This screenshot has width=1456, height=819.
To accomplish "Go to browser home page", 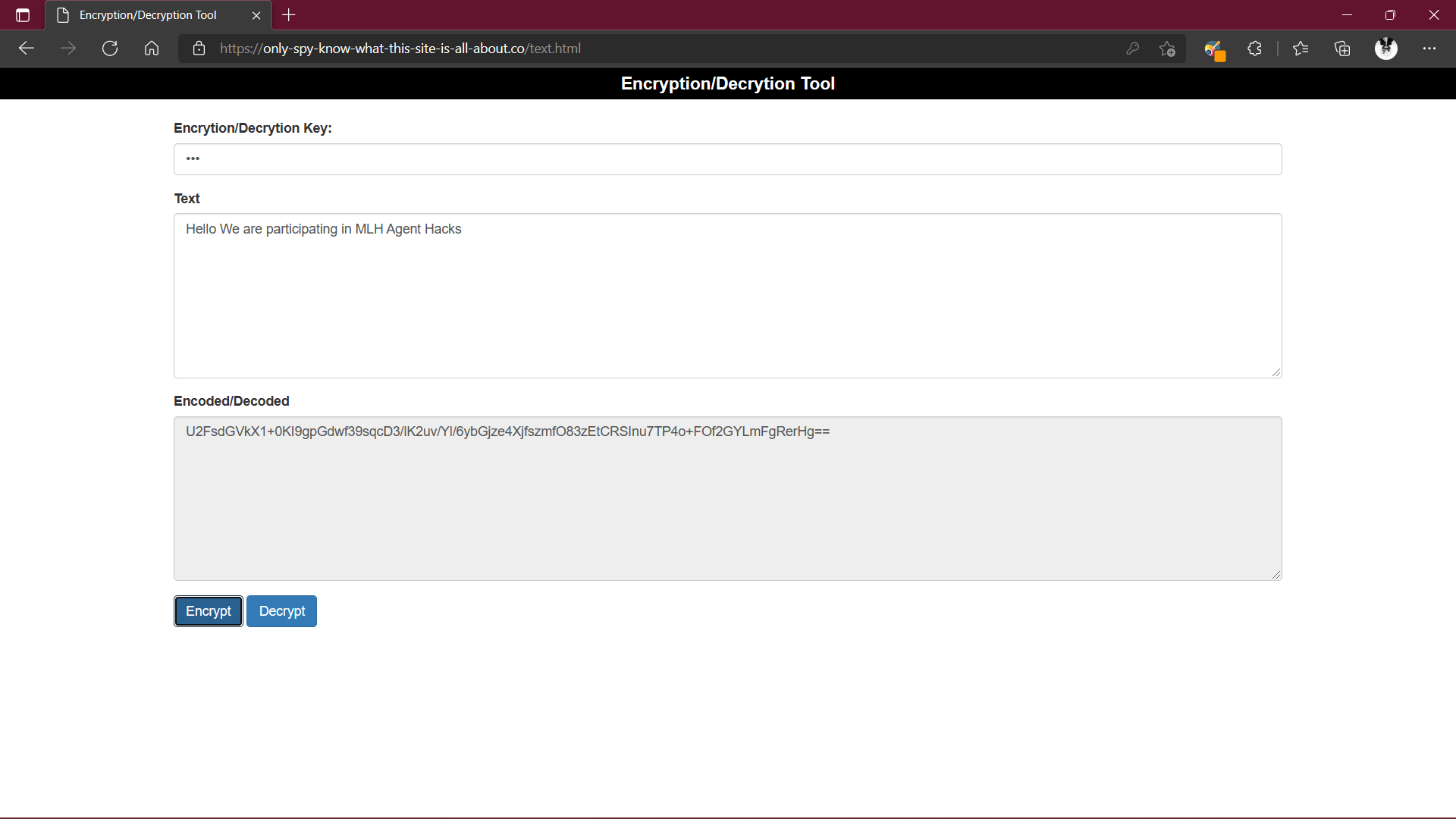I will [x=152, y=49].
